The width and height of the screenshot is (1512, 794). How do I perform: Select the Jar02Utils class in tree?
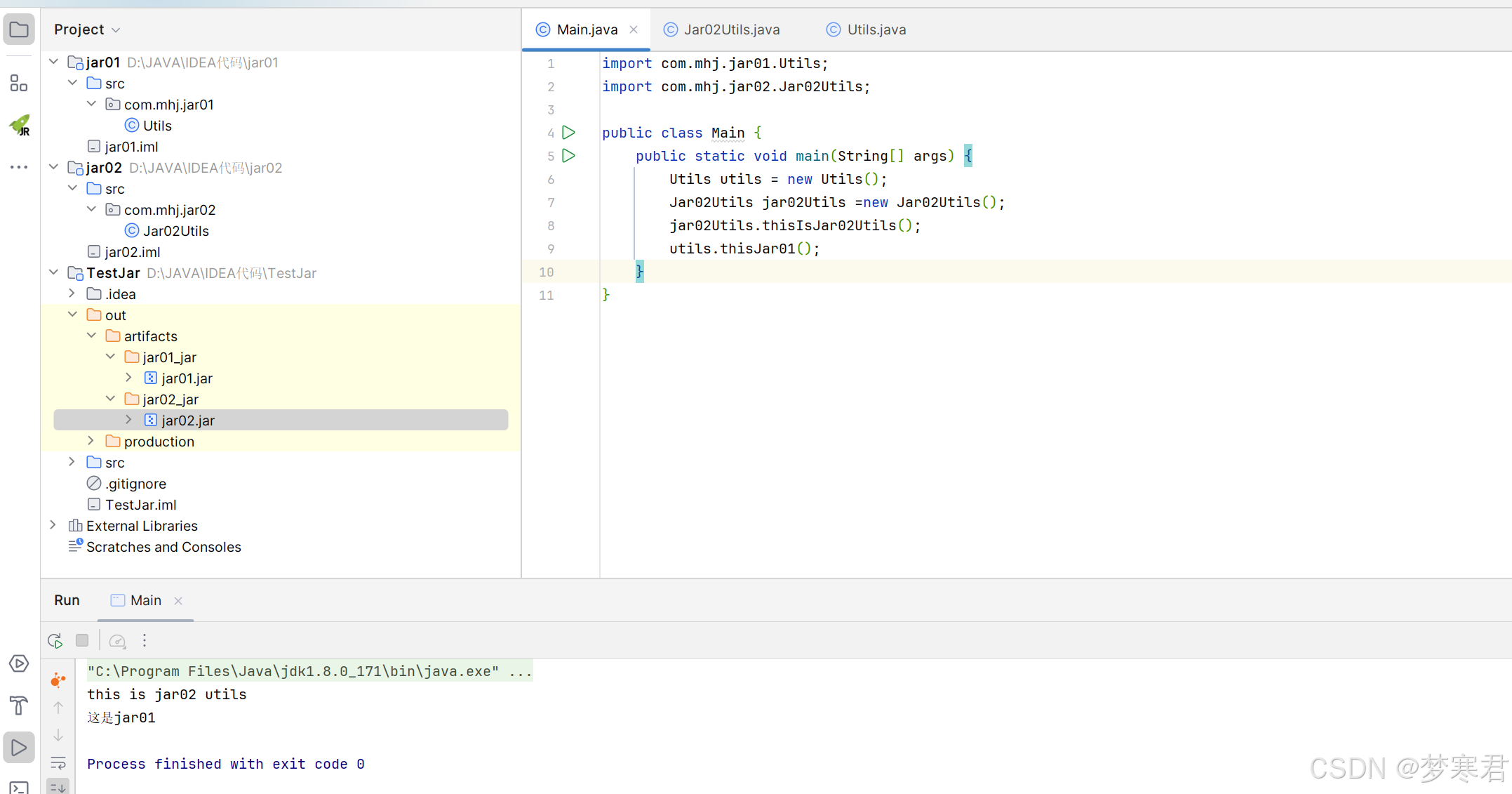click(x=175, y=231)
